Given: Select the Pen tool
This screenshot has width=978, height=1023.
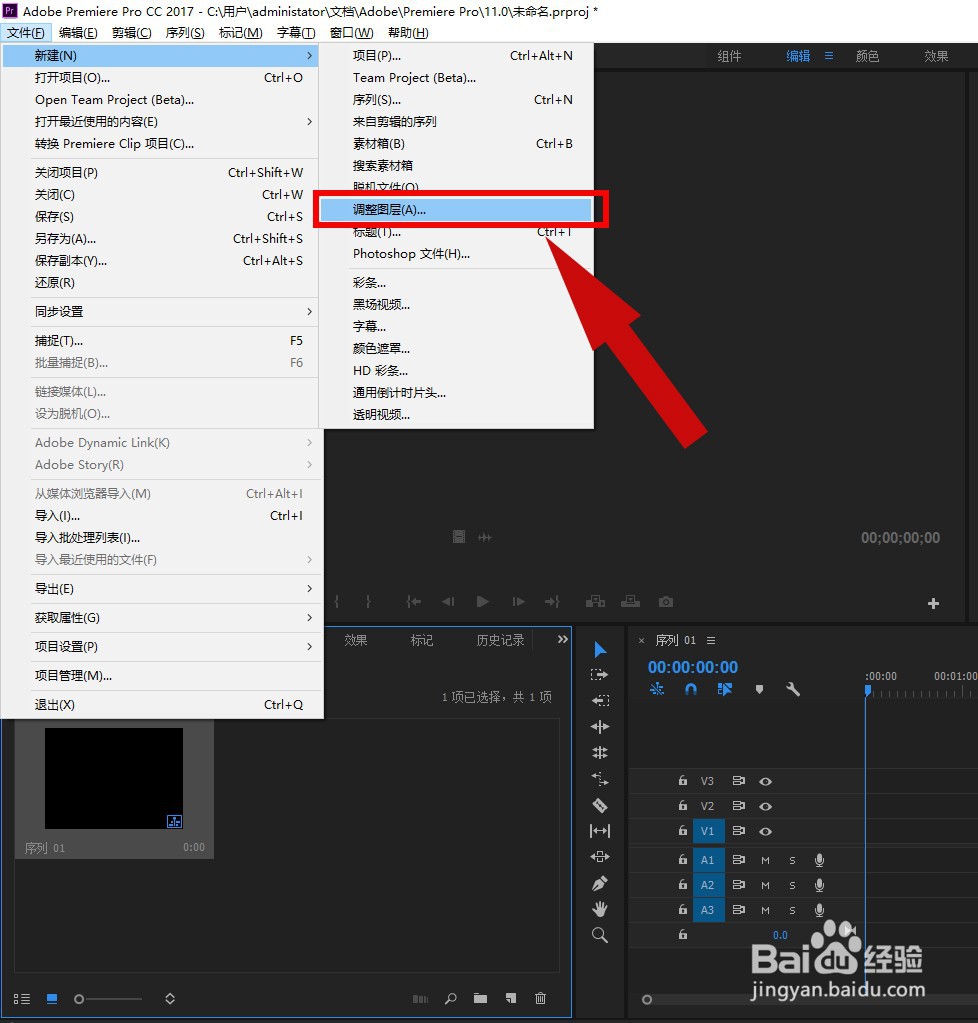Looking at the screenshot, I should (x=600, y=883).
